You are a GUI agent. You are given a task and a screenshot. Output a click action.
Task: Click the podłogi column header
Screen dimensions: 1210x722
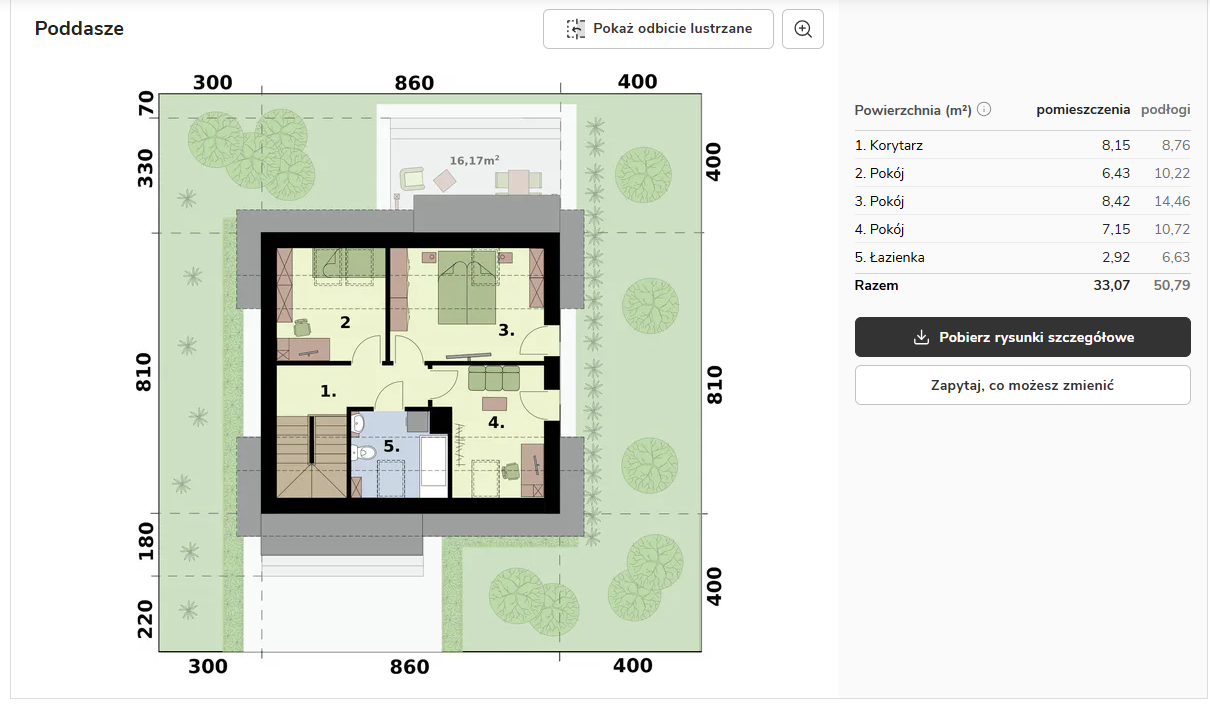[x=1165, y=110]
